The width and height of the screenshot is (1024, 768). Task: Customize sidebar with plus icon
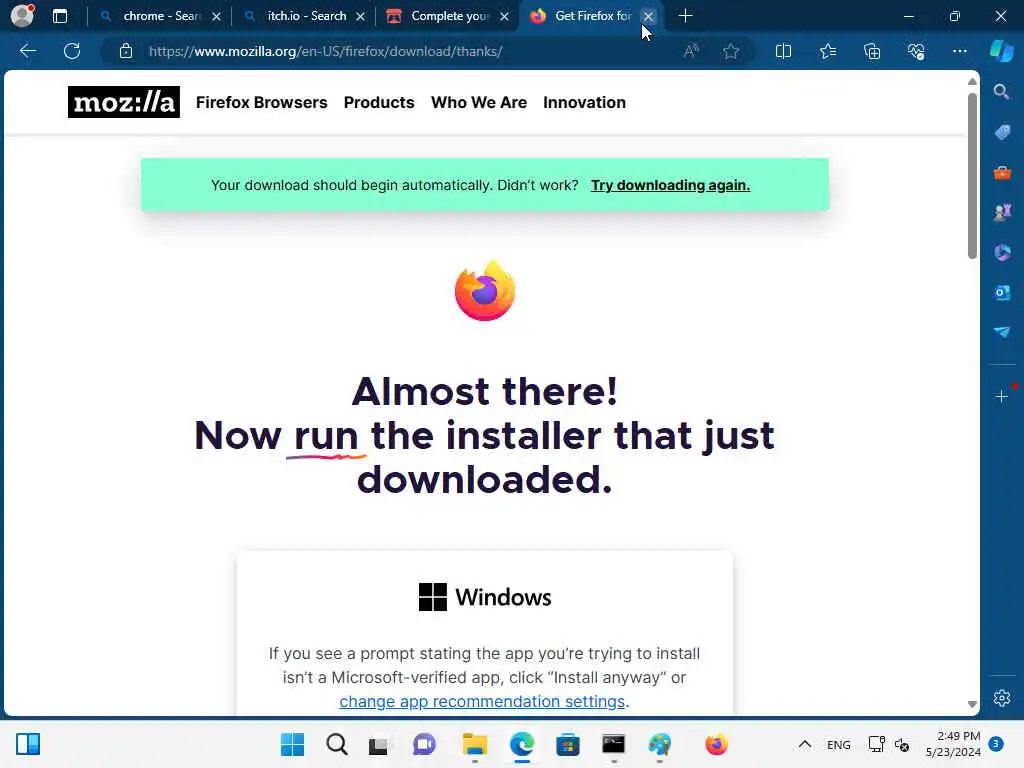(1002, 396)
